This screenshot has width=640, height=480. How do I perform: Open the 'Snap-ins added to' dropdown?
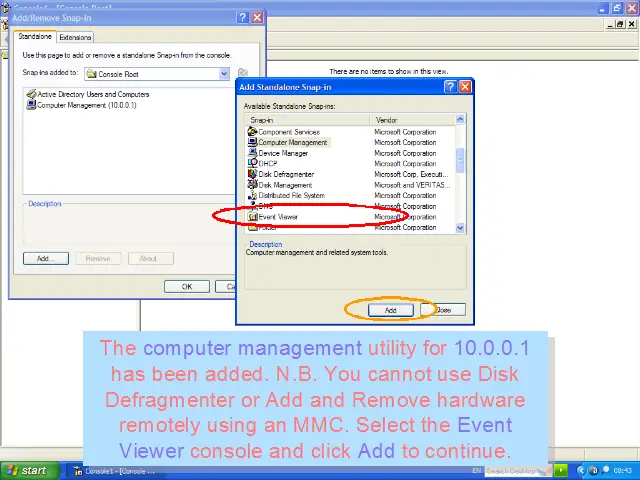(x=225, y=74)
